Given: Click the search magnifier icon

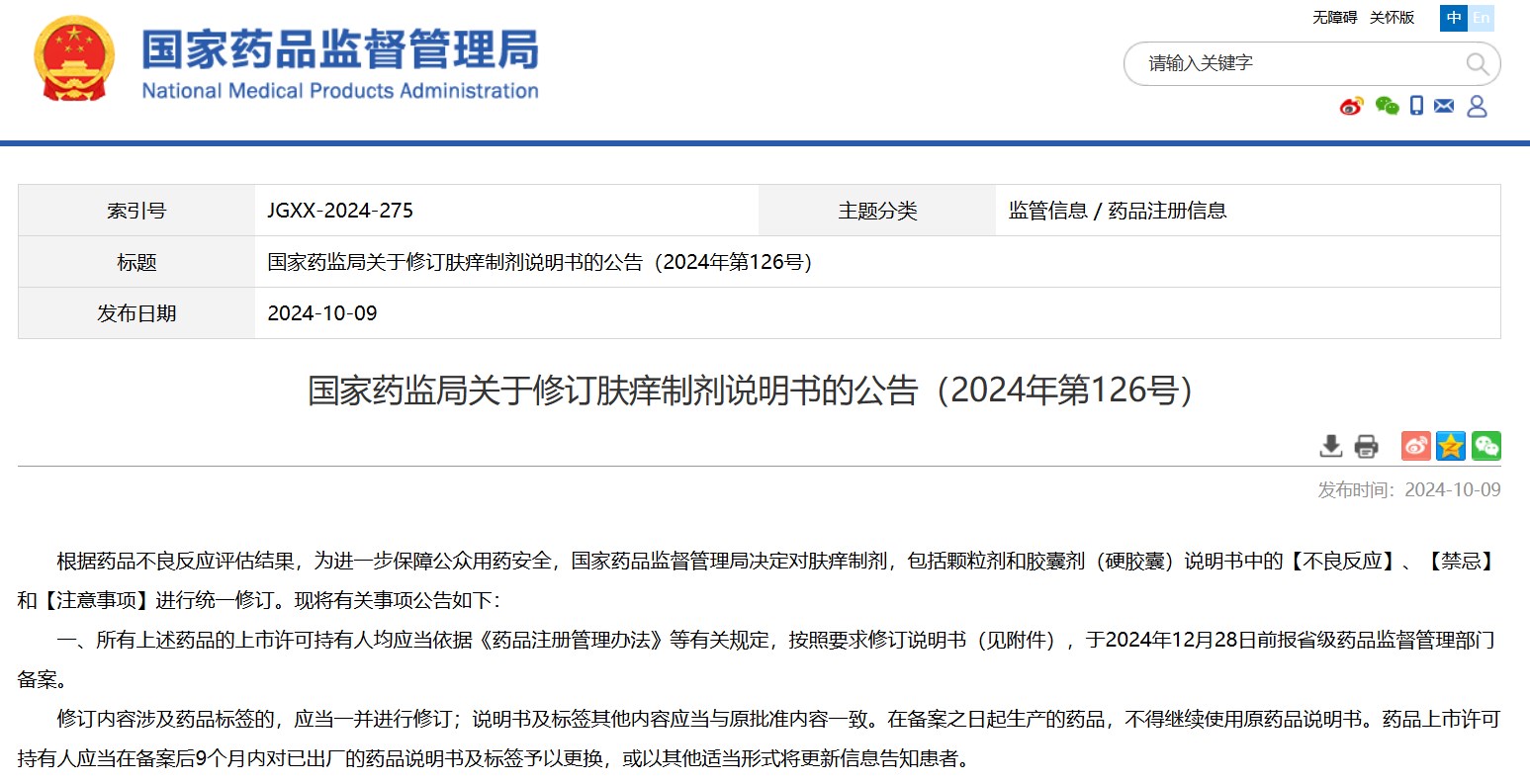Looking at the screenshot, I should pos(1477,64).
